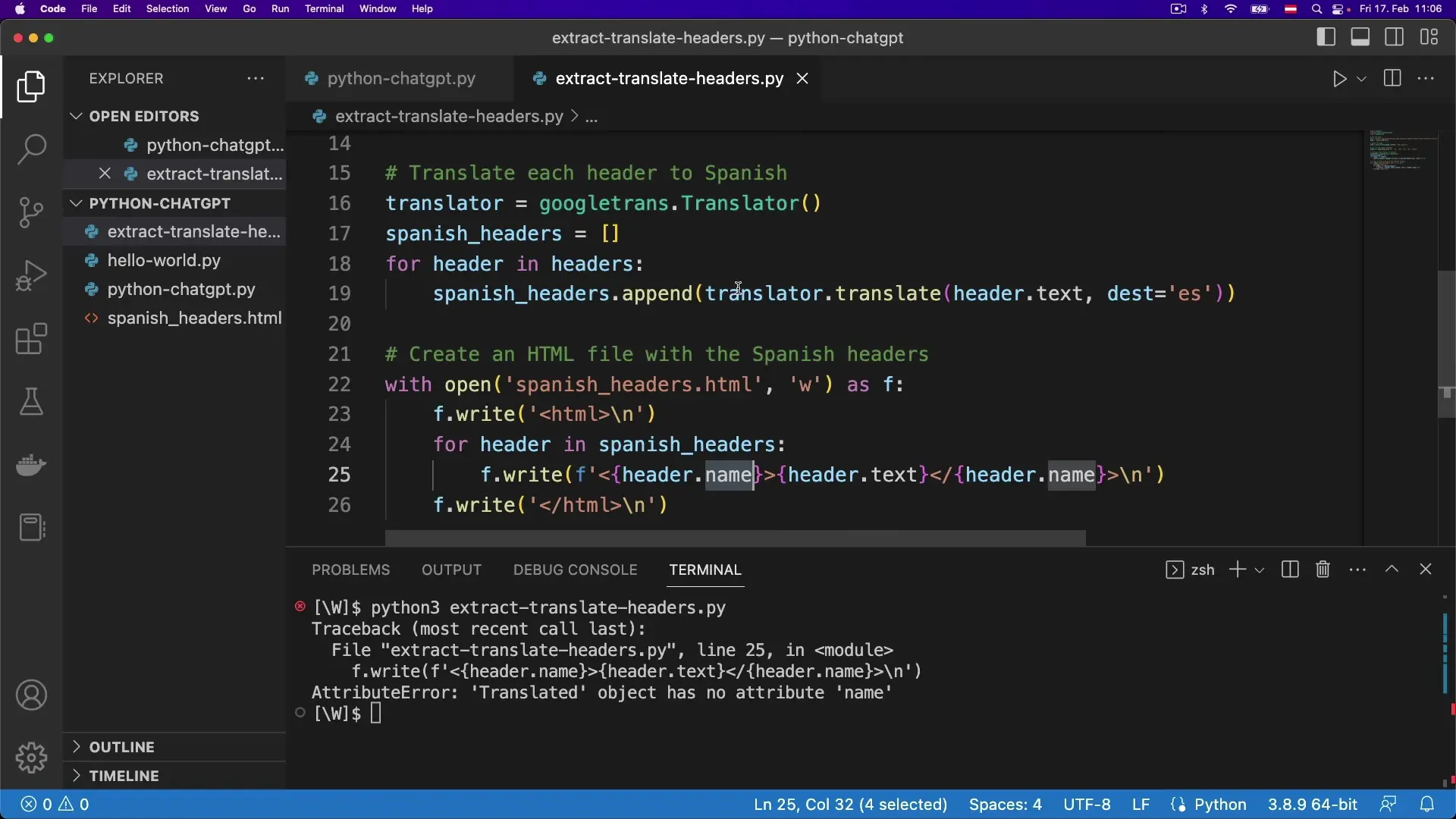The image size is (1456, 819).
Task: Open the Accounts menu
Action: tap(31, 695)
